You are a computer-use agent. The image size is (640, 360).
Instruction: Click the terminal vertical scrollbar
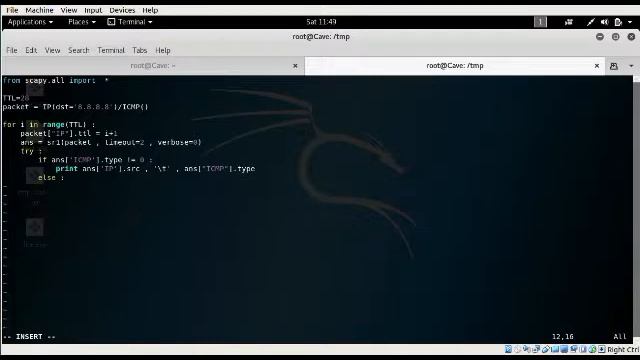pyautogui.click(x=636, y=208)
